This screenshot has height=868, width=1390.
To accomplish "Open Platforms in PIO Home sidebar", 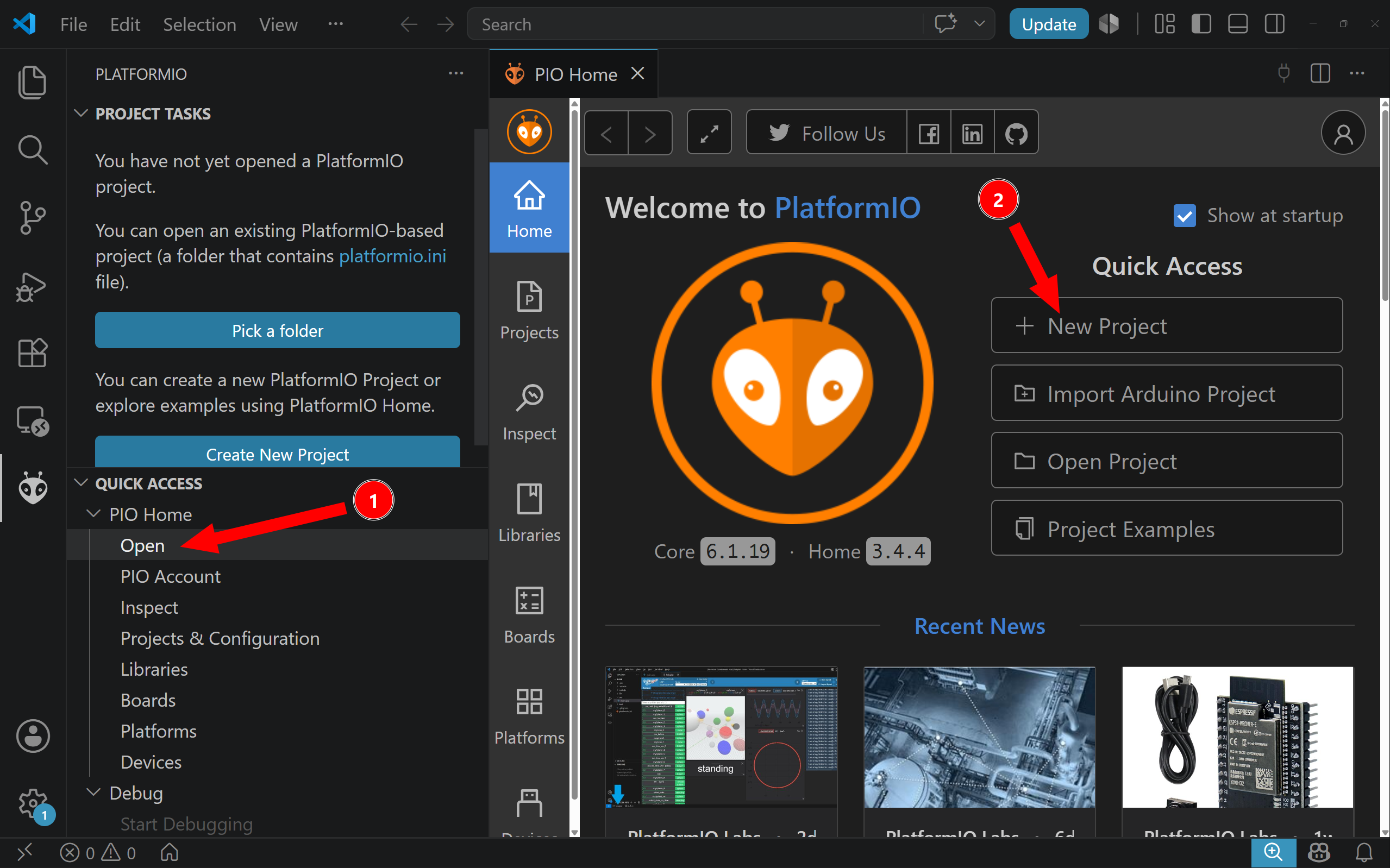I will pyautogui.click(x=529, y=716).
